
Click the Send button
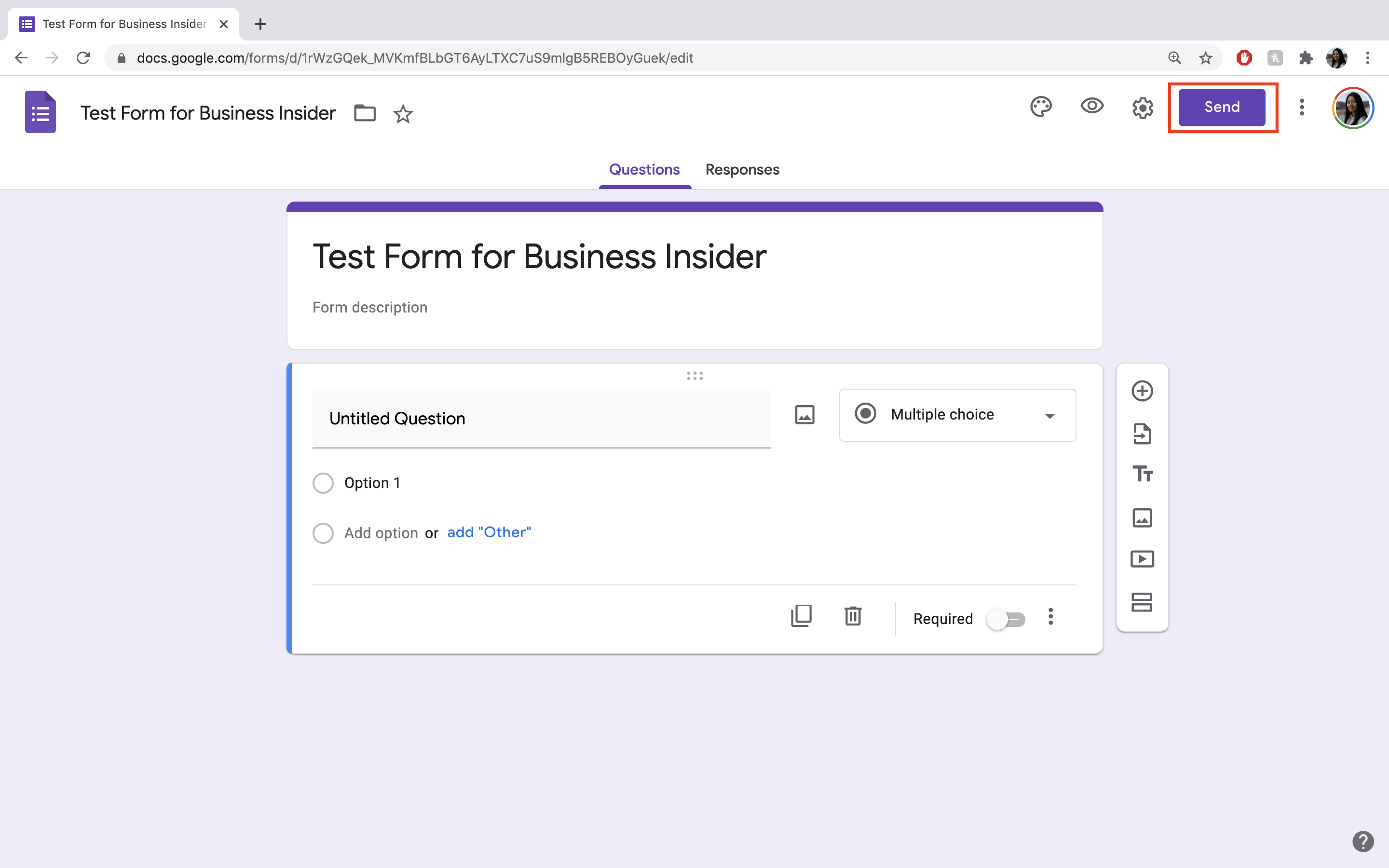1221,107
